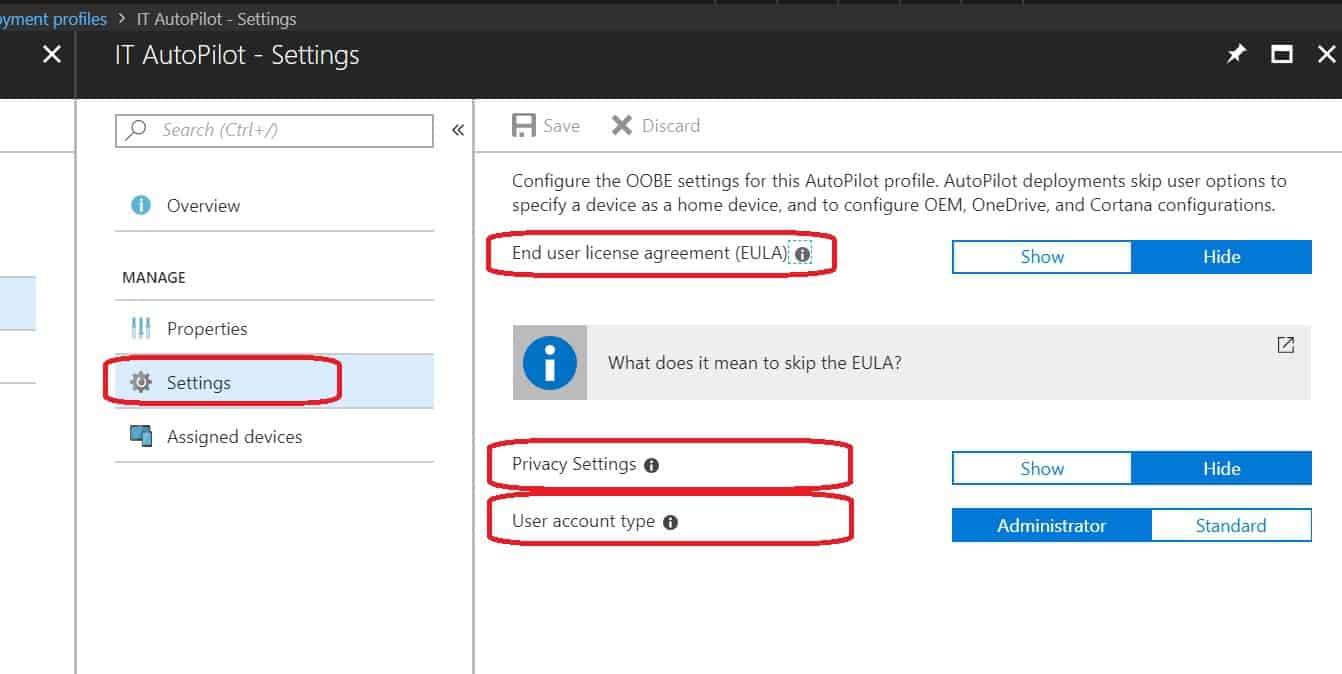Click the Save button label
The image size is (1342, 674).
click(561, 126)
